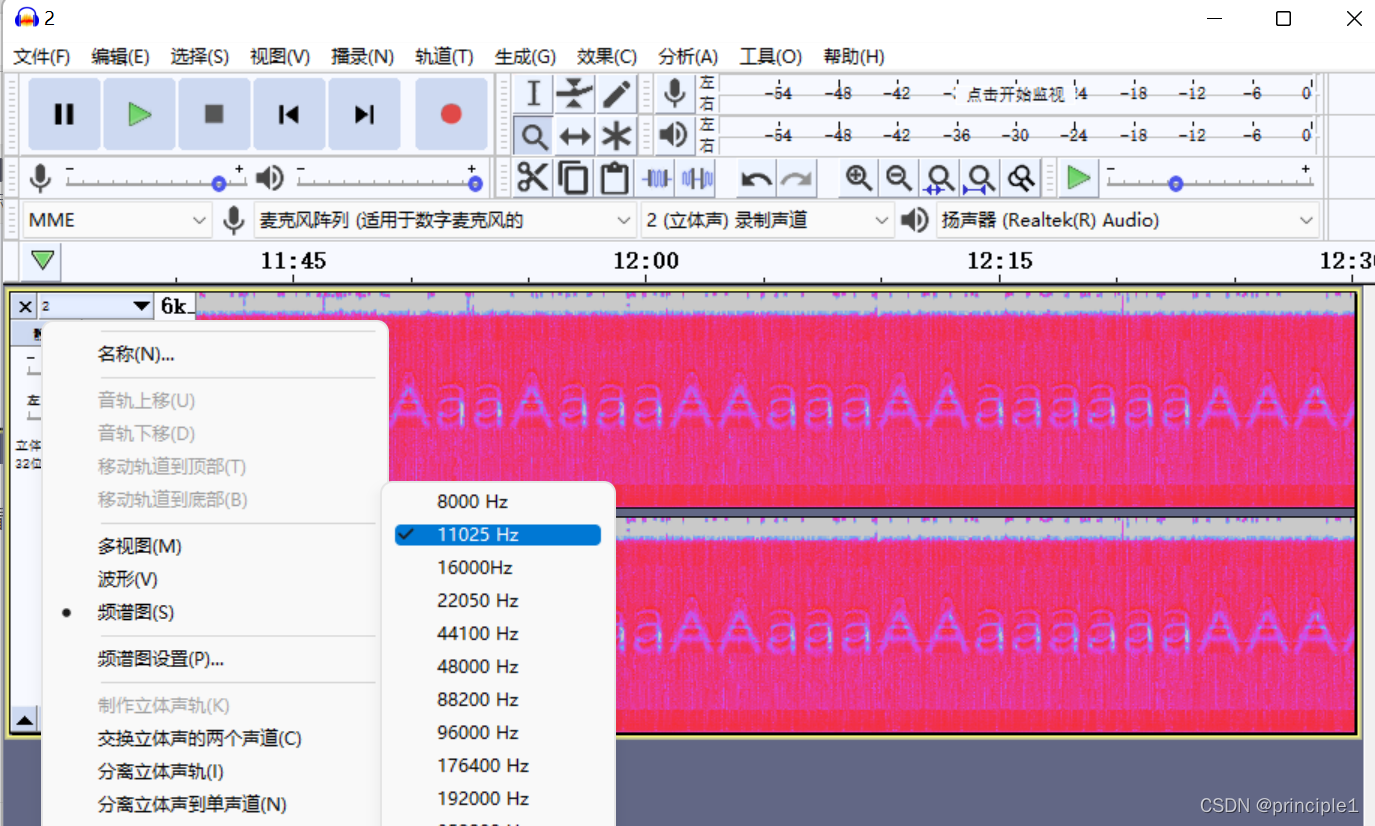Click 点击开始监视 on record meter
Image resolution: width=1375 pixels, height=826 pixels.
[x=1015, y=94]
